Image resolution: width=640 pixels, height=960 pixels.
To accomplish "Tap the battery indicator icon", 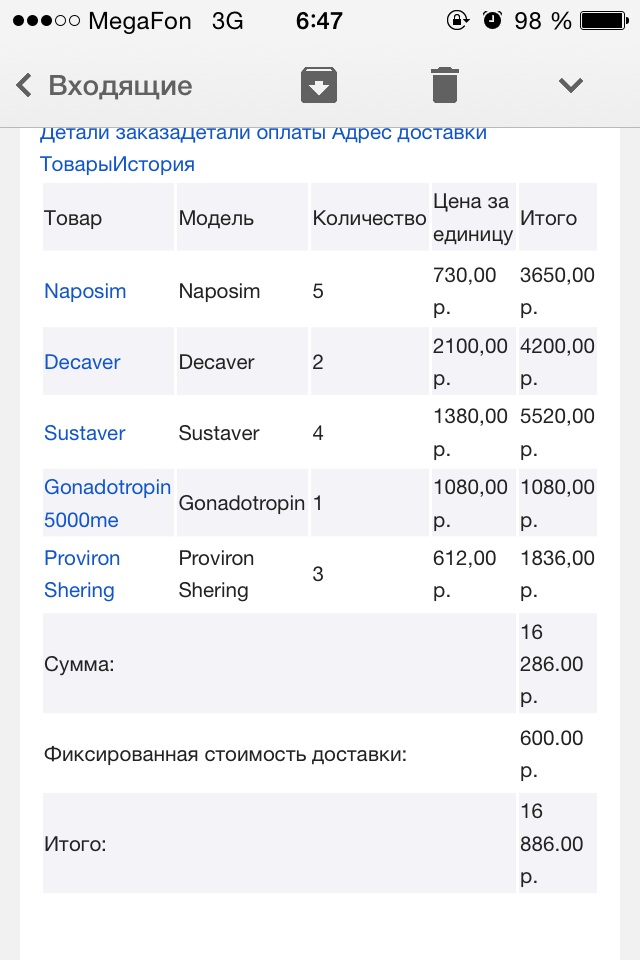I will coord(604,20).
